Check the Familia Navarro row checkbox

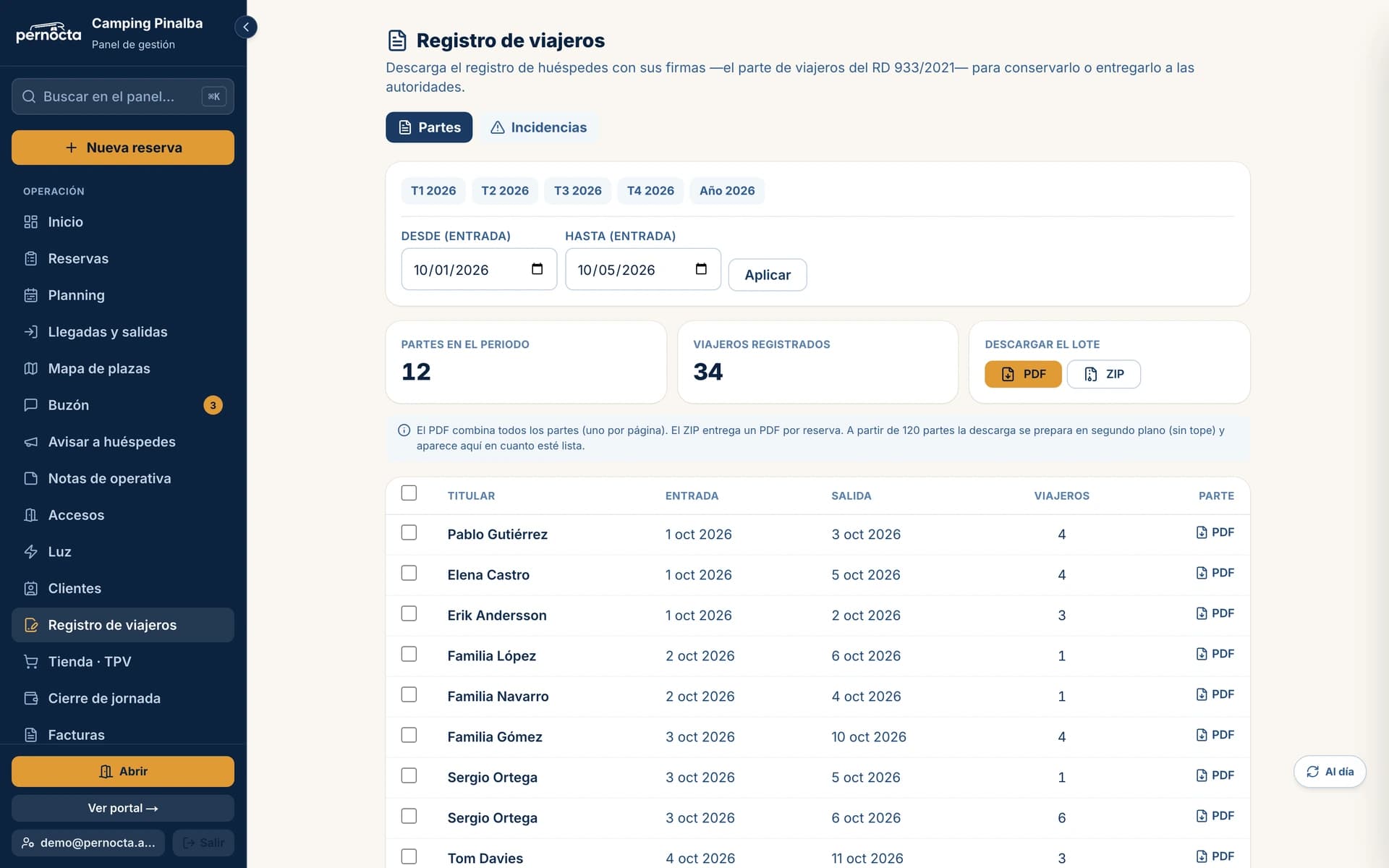pyautogui.click(x=409, y=694)
